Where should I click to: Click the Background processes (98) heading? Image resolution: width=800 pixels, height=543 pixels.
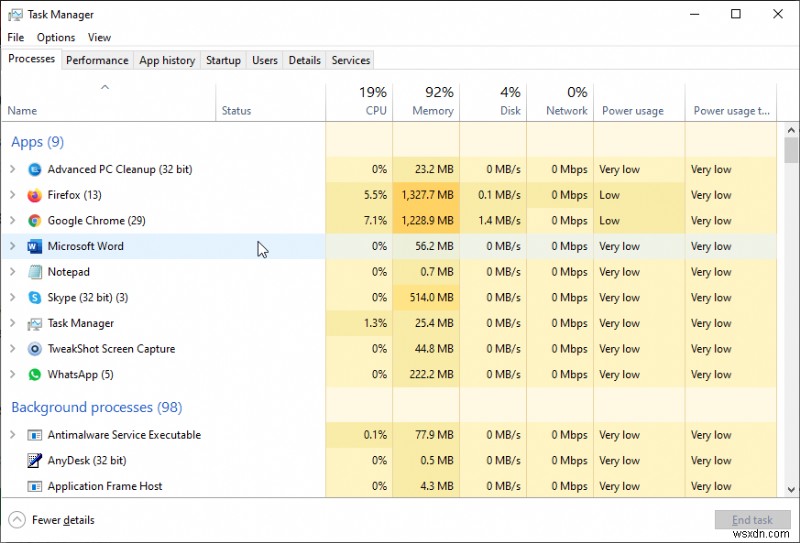tap(96, 407)
